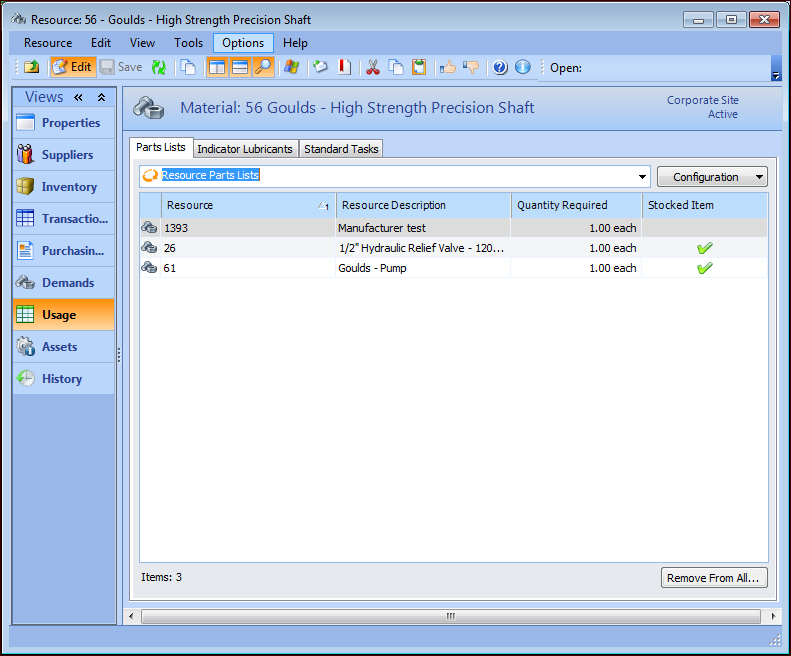
Task: Click the green refresh icon
Action: tap(158, 67)
